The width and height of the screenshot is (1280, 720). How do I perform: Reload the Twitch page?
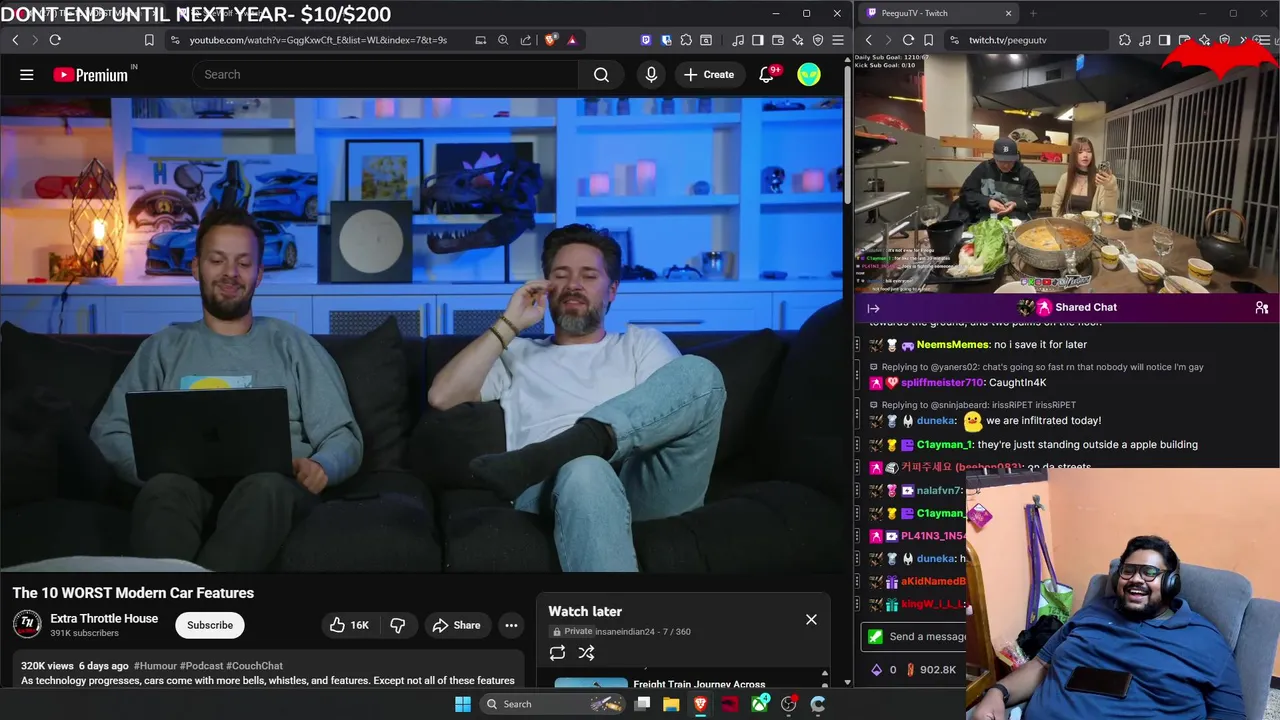pyautogui.click(x=908, y=40)
